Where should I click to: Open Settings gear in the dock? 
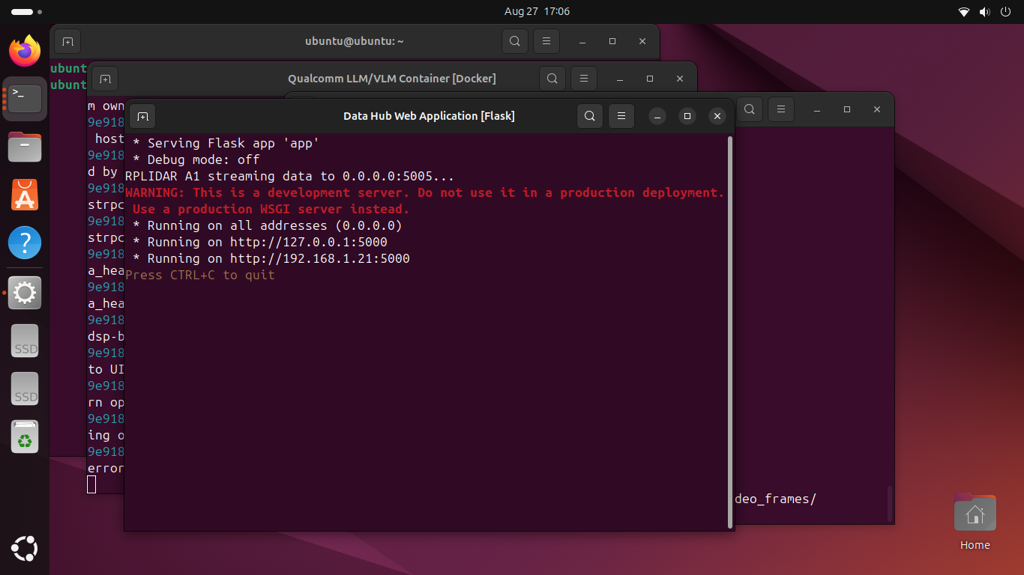[25, 292]
